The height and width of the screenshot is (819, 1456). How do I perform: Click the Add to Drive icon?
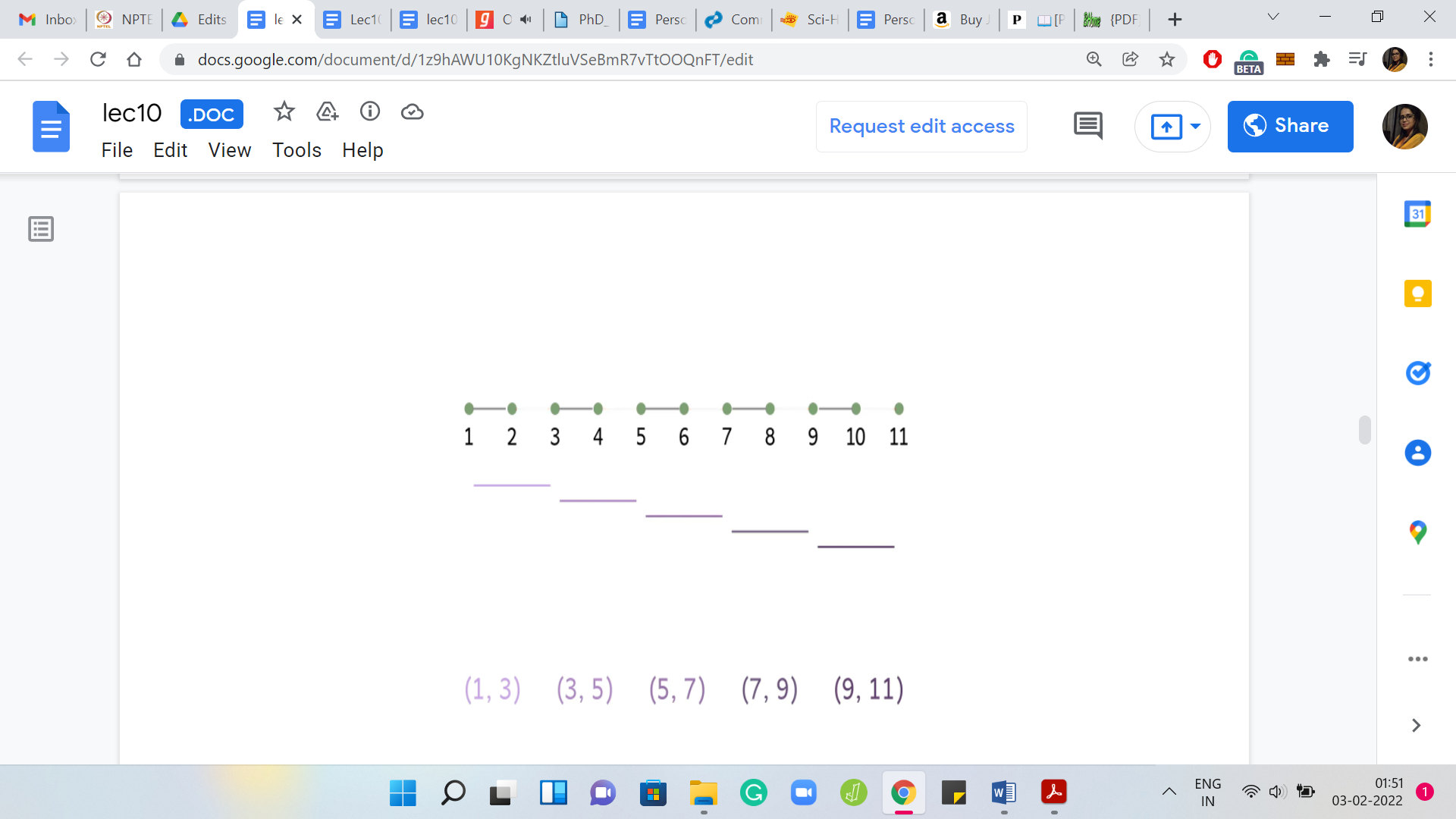tap(327, 112)
